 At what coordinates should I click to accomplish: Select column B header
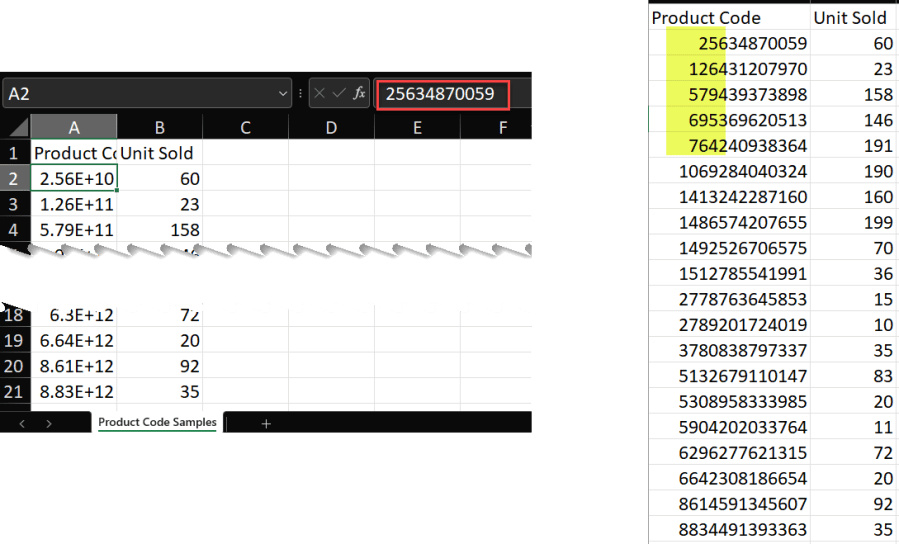click(159, 127)
